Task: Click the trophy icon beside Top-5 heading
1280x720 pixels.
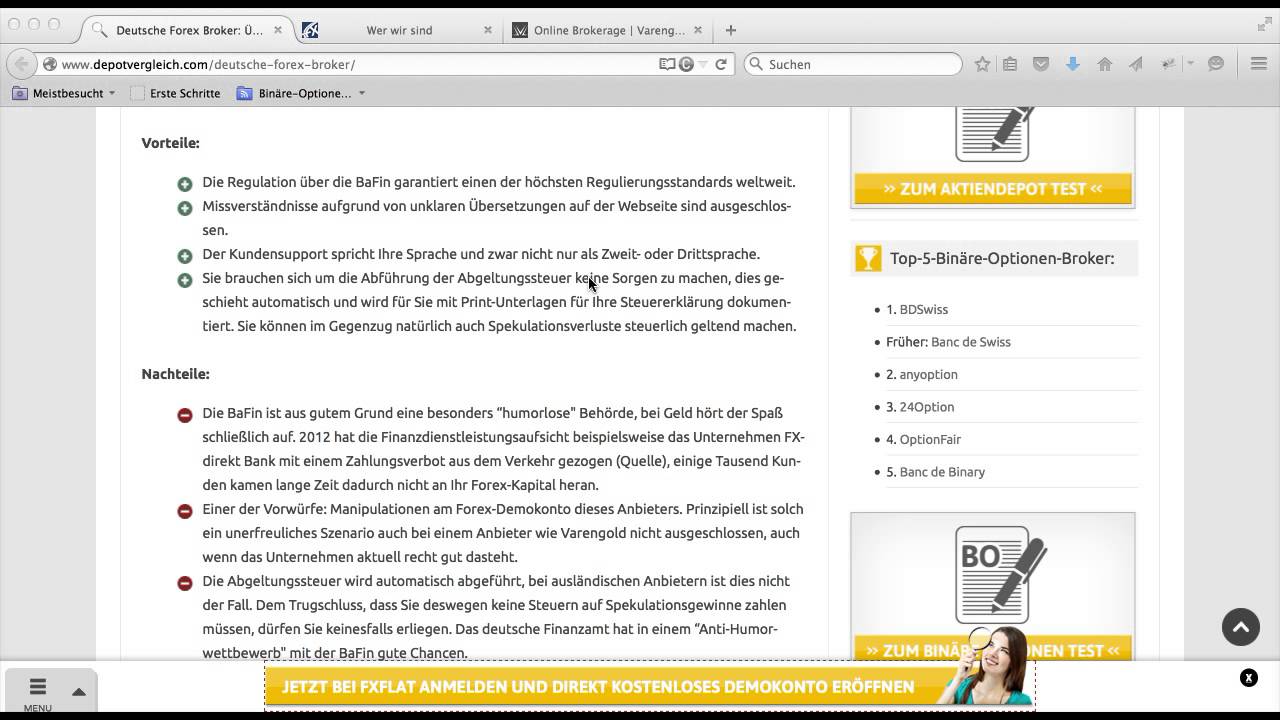Action: tap(867, 258)
